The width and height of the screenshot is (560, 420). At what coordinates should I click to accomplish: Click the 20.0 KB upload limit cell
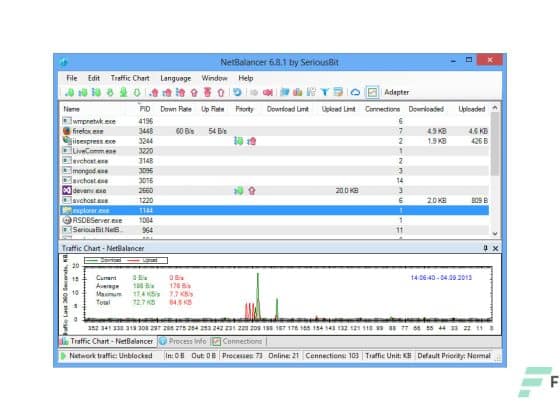click(x=347, y=191)
